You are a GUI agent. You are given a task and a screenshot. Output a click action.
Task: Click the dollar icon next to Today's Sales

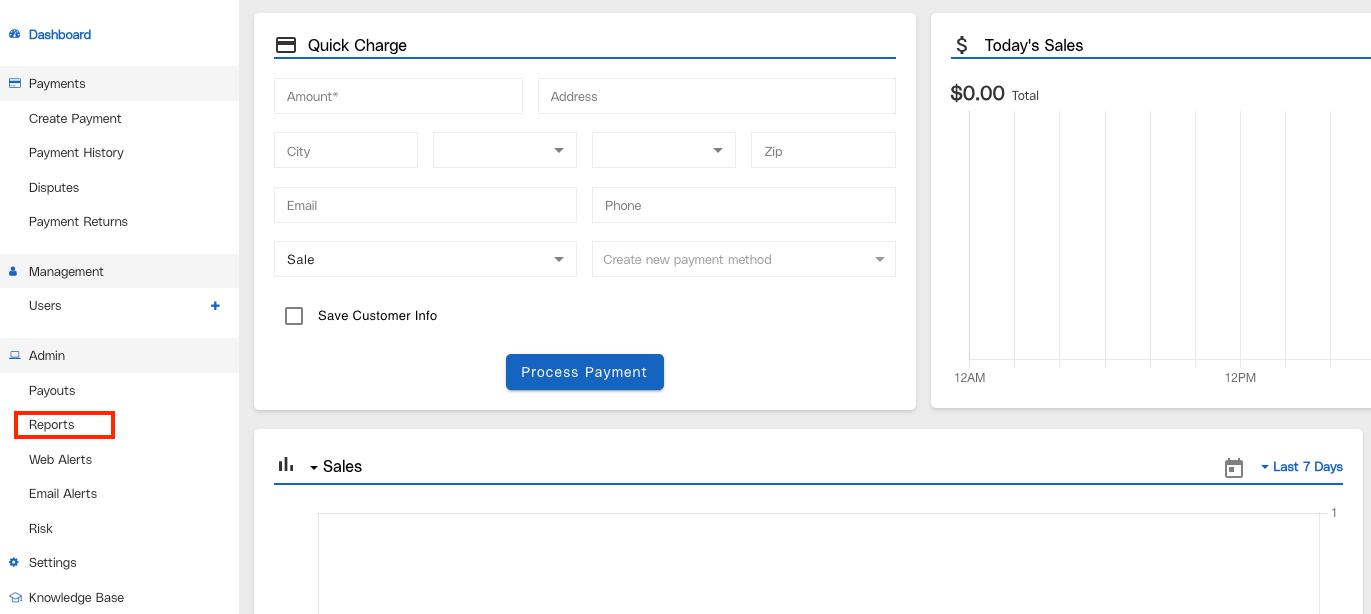click(961, 44)
